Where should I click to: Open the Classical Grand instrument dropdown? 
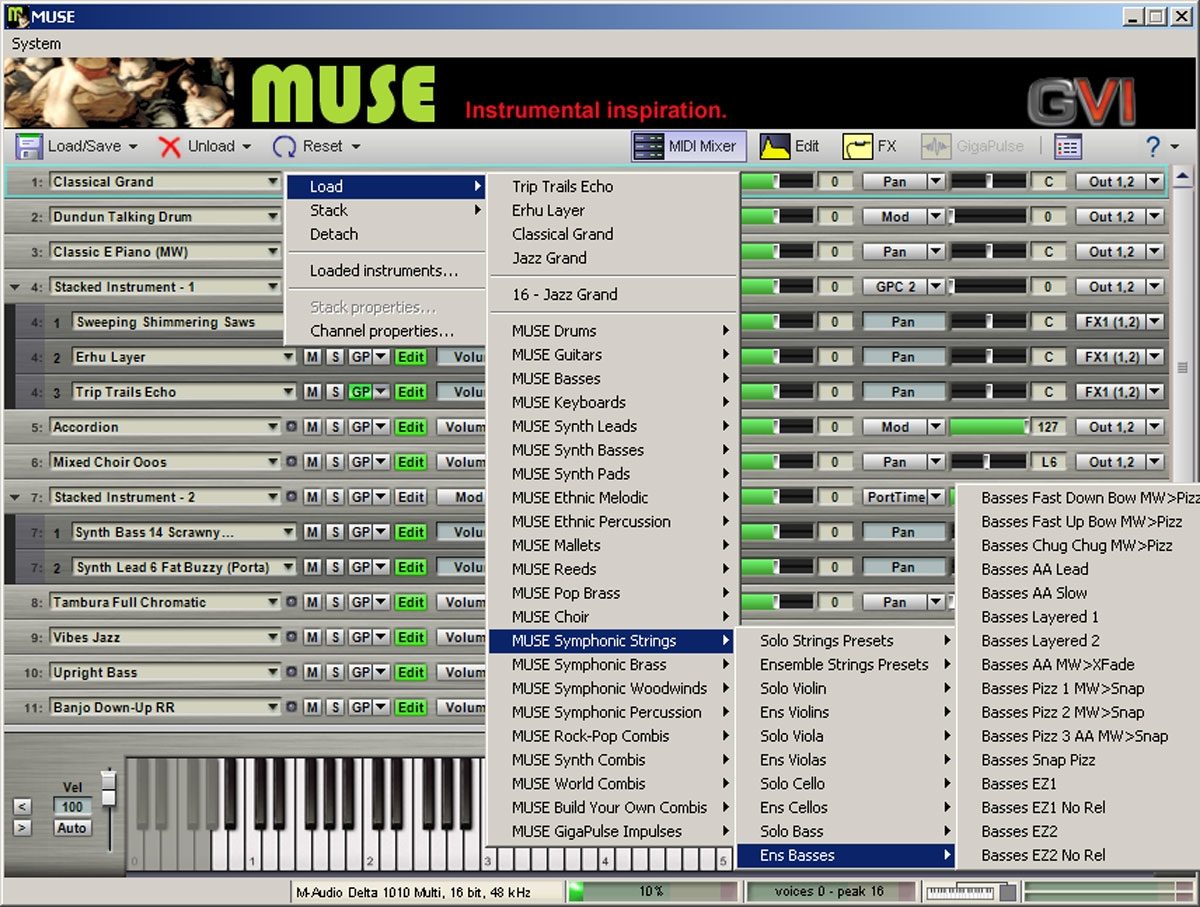[x=273, y=182]
